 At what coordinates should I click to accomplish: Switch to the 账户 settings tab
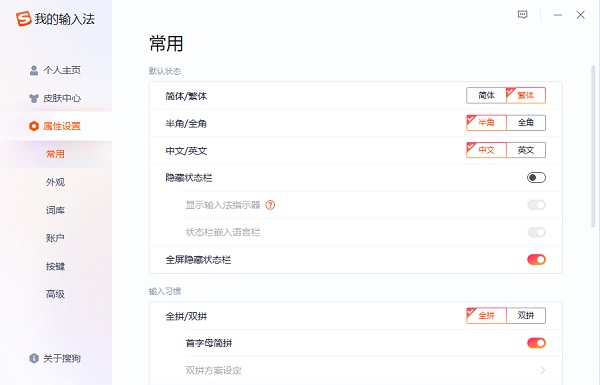(55, 238)
